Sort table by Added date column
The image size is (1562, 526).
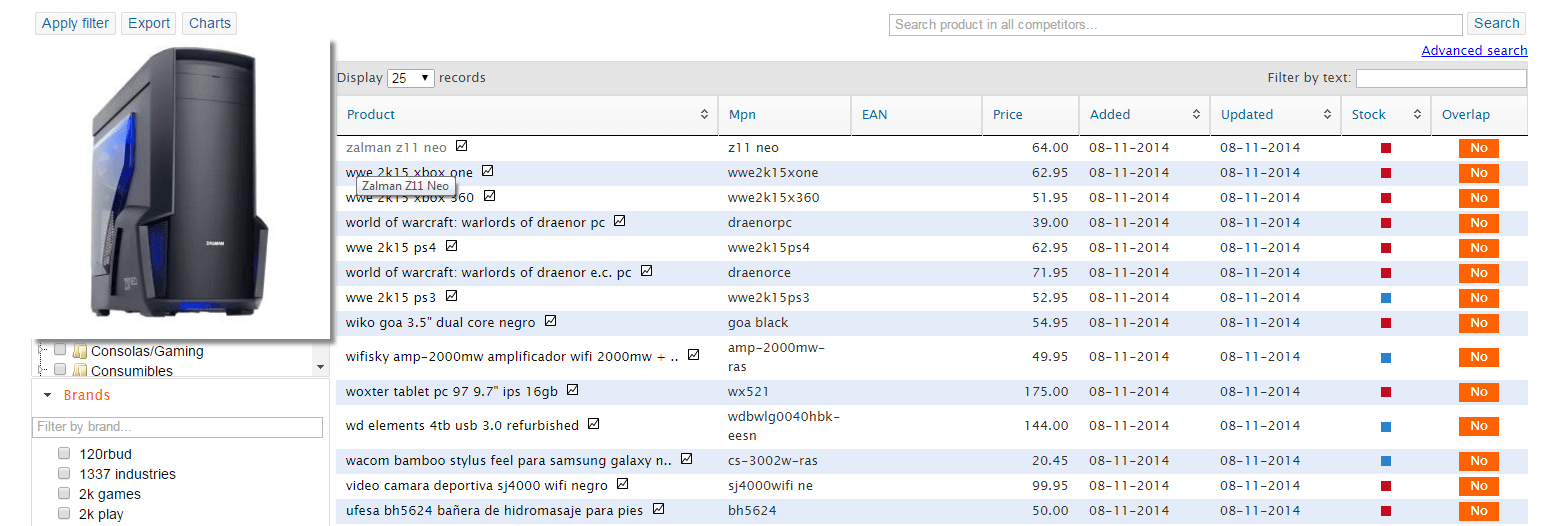tap(1144, 115)
